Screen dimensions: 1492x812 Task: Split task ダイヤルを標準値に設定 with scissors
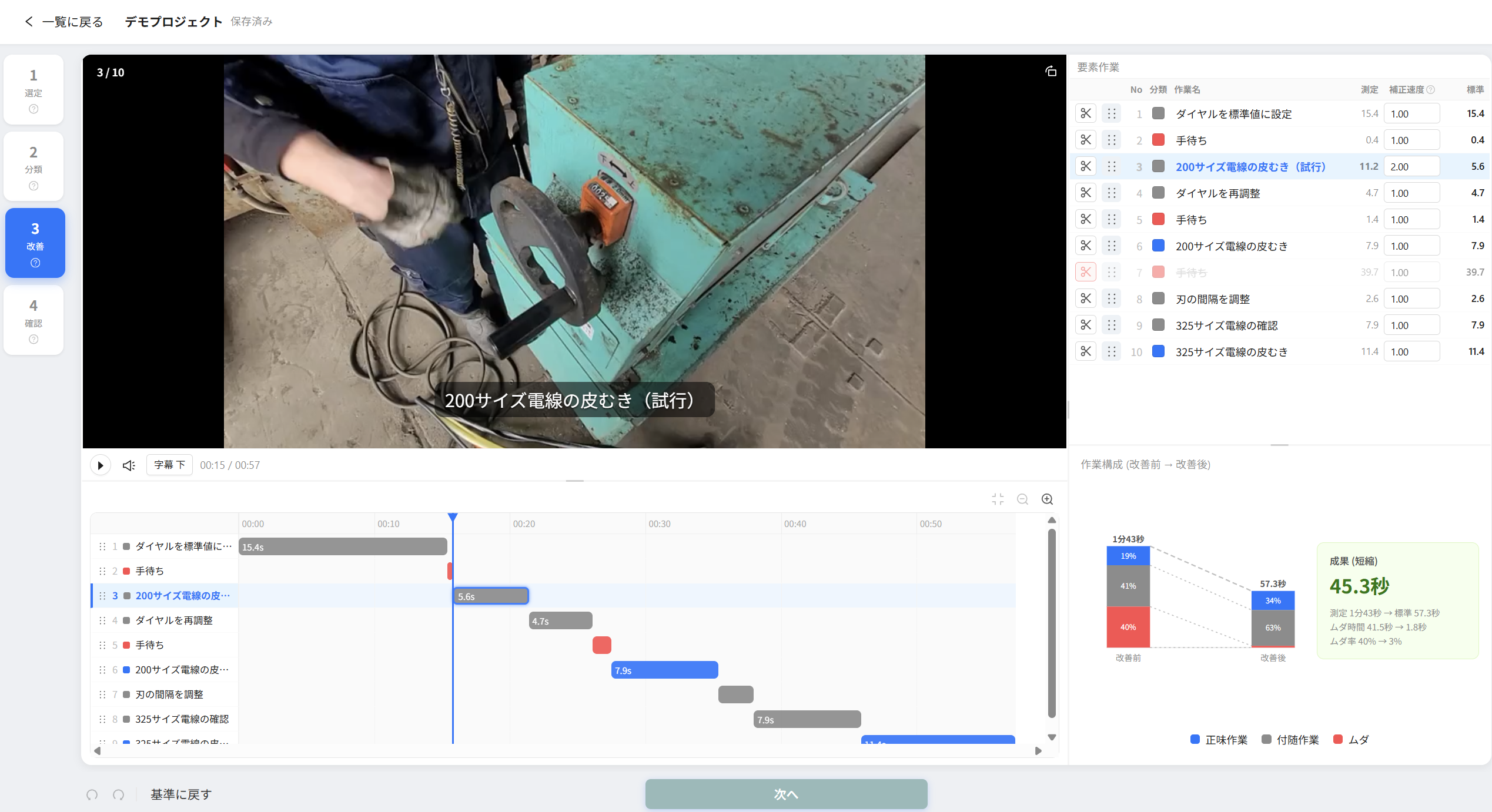pyautogui.click(x=1086, y=113)
